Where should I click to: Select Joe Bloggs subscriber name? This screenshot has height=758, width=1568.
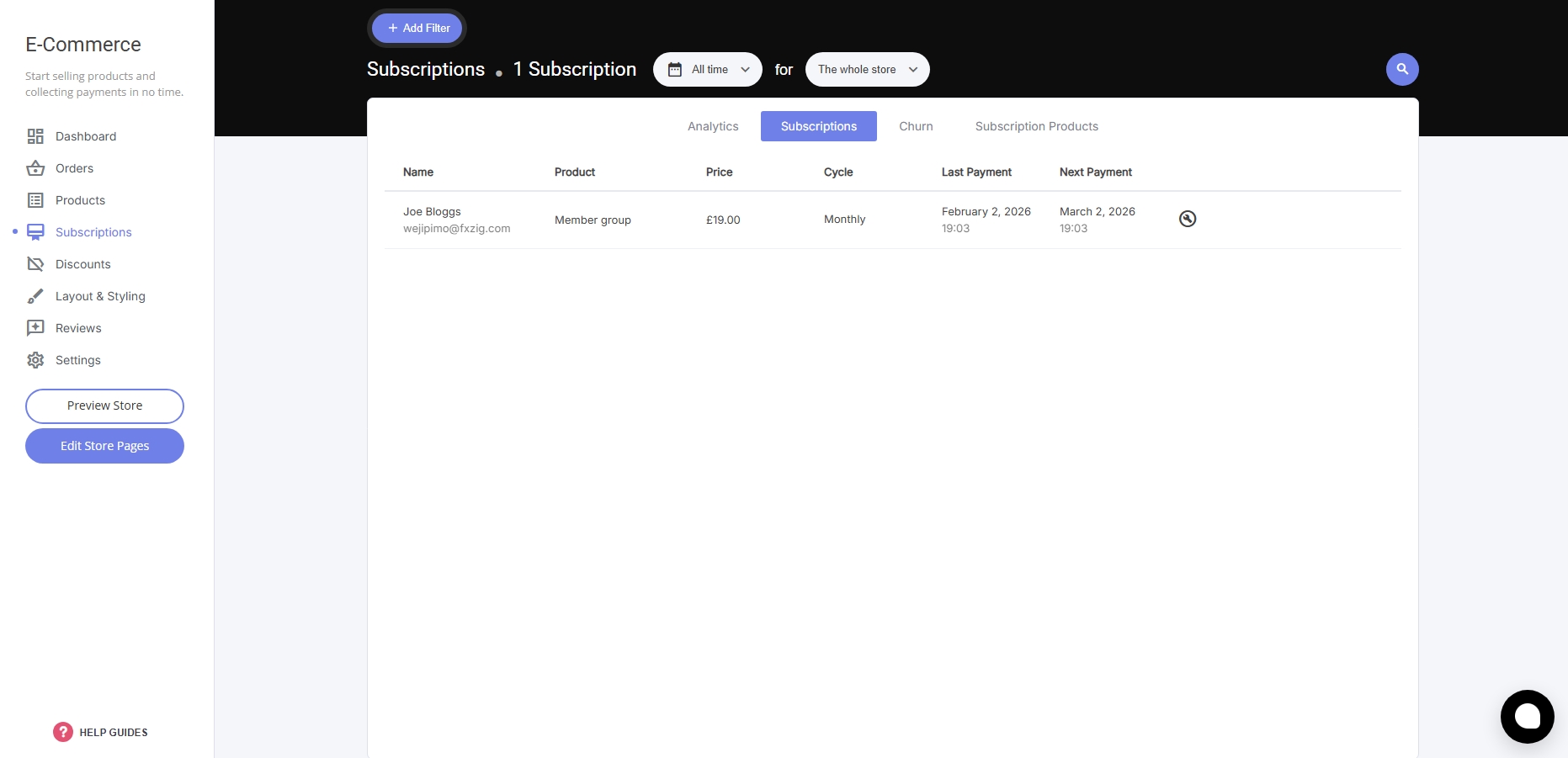(432, 211)
